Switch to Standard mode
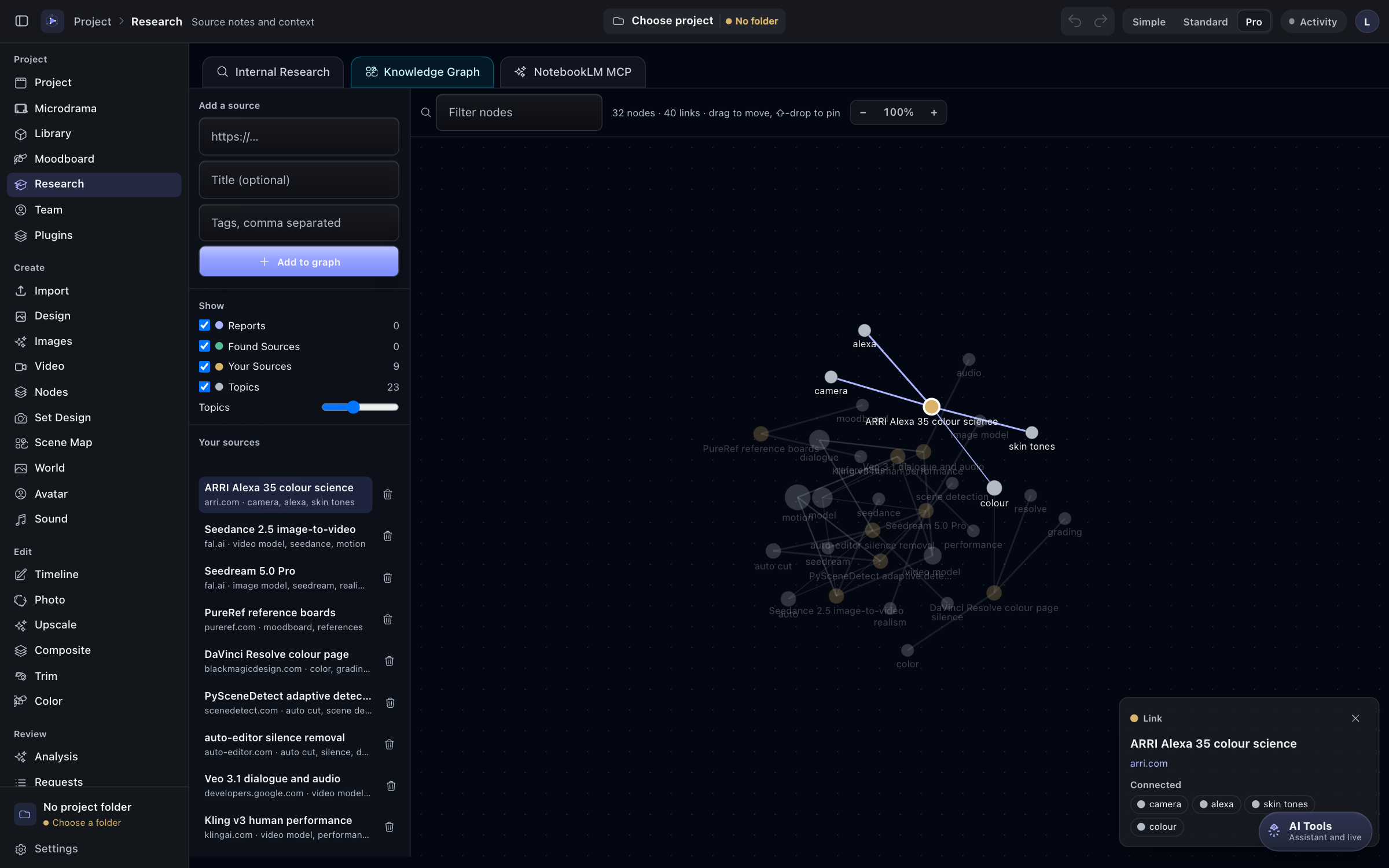 [1205, 21]
